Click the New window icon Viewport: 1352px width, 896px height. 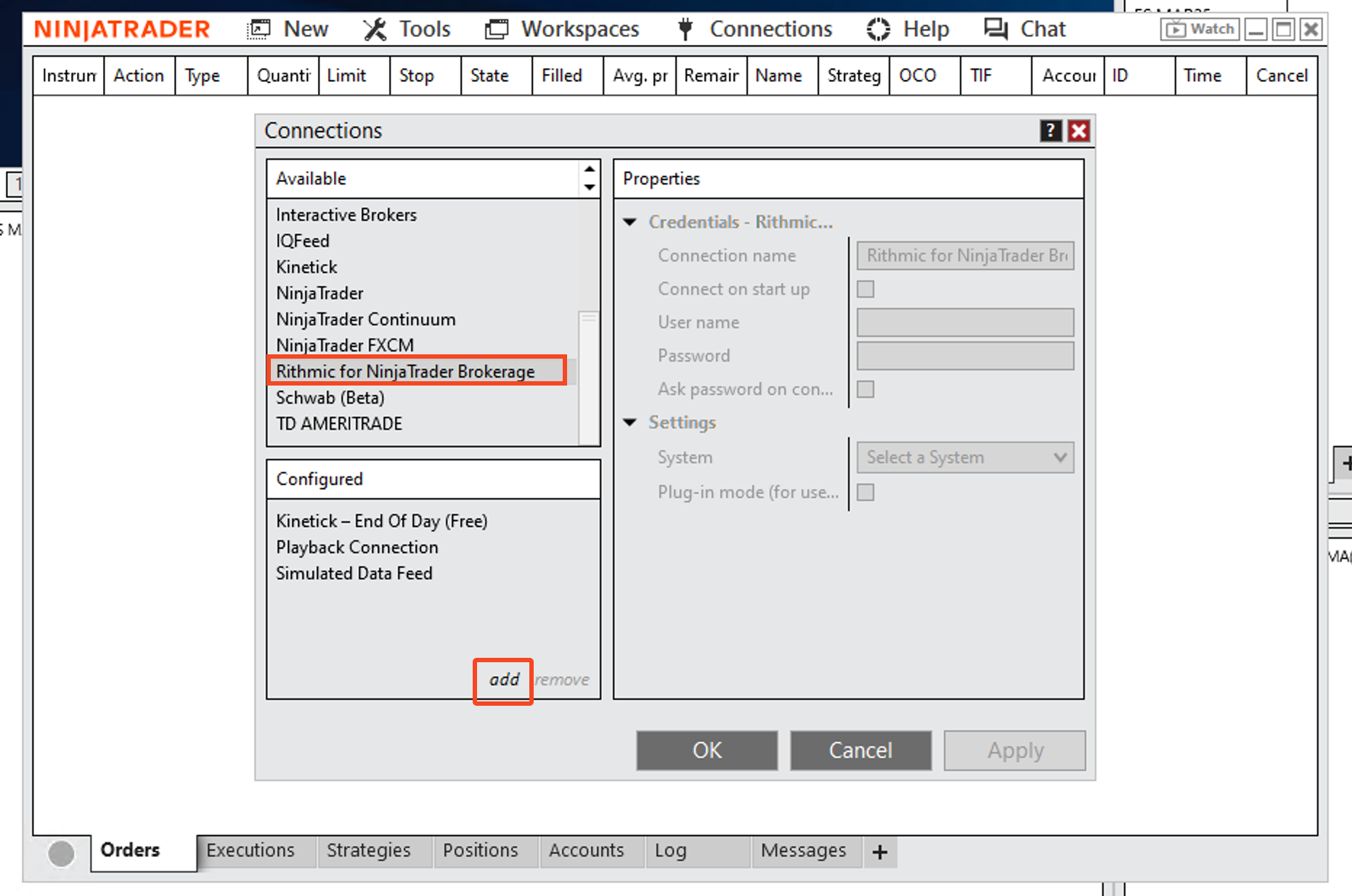click(258, 30)
